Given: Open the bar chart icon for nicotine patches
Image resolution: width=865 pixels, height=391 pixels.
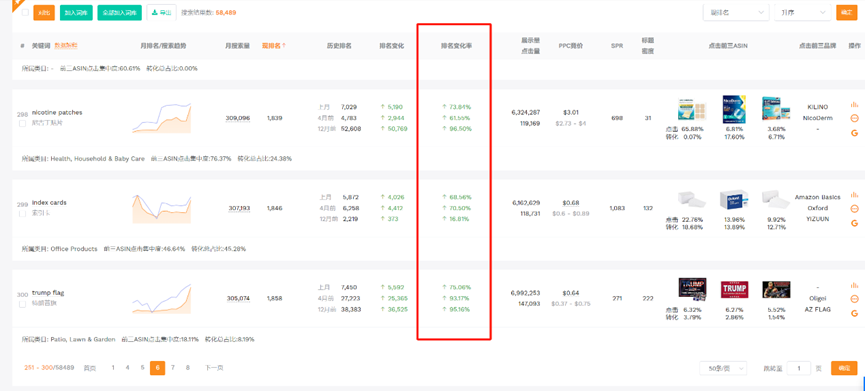Looking at the screenshot, I should point(855,105).
